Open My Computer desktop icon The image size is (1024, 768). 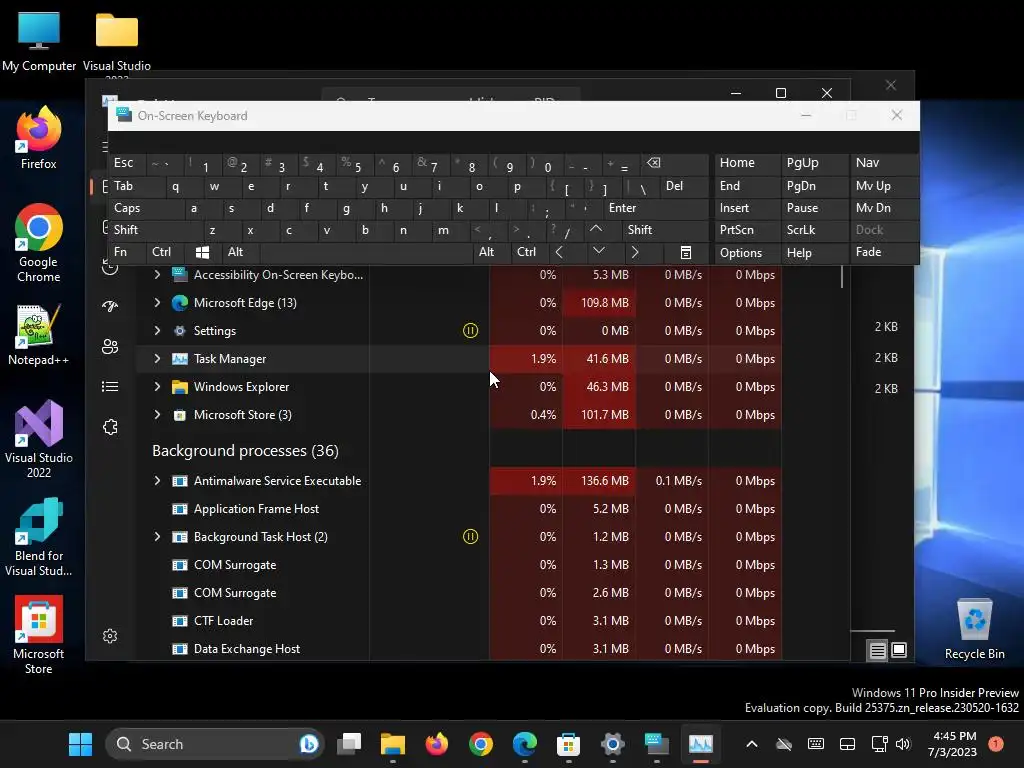[x=39, y=40]
